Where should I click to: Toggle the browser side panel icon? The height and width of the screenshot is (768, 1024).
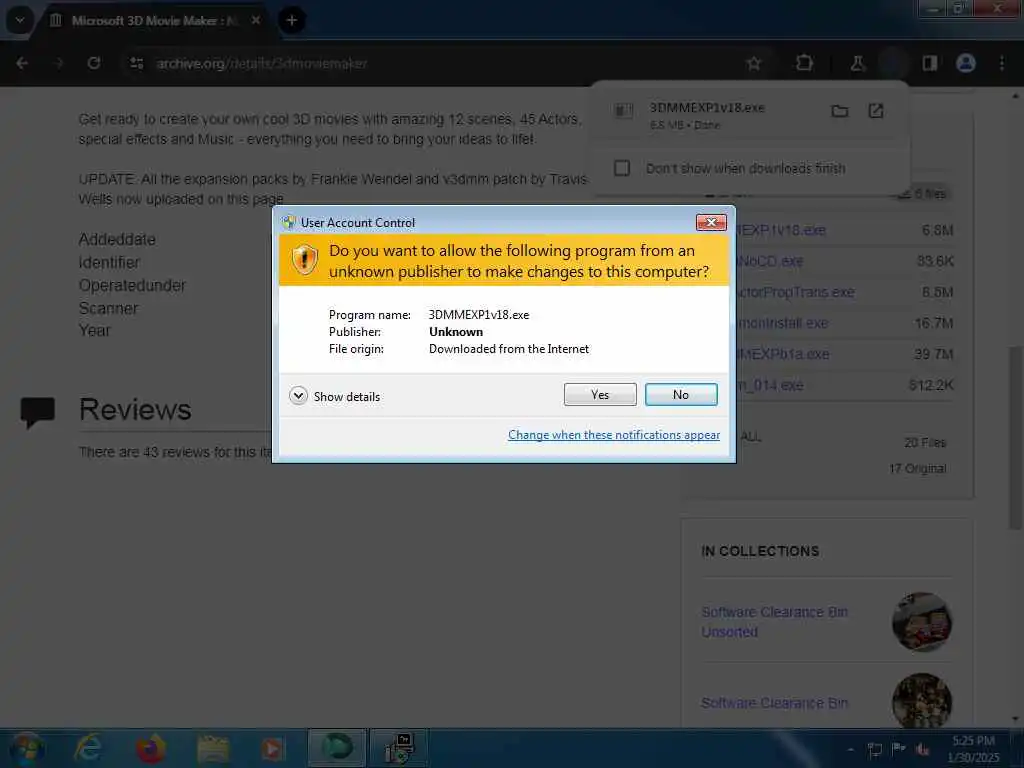coord(929,63)
